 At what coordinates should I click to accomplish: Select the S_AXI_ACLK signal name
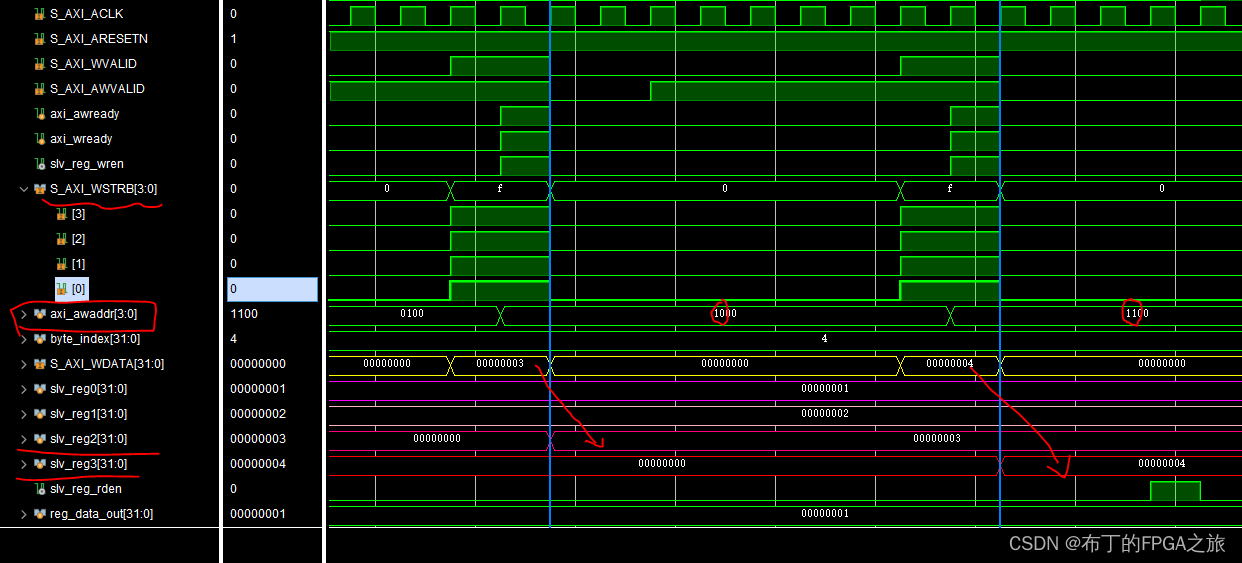pos(87,14)
